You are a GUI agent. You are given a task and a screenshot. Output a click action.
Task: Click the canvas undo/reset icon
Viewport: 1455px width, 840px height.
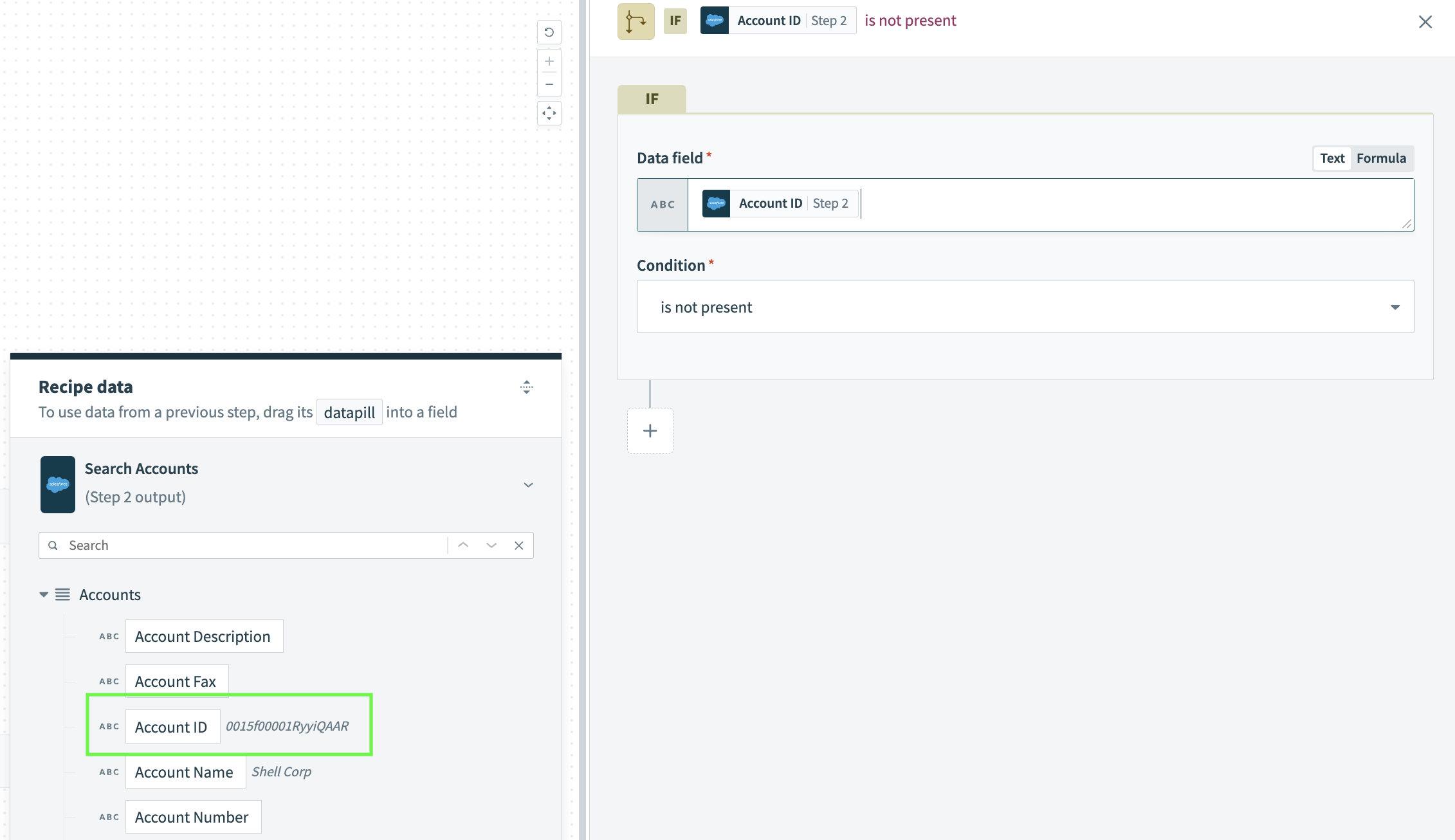click(x=549, y=32)
